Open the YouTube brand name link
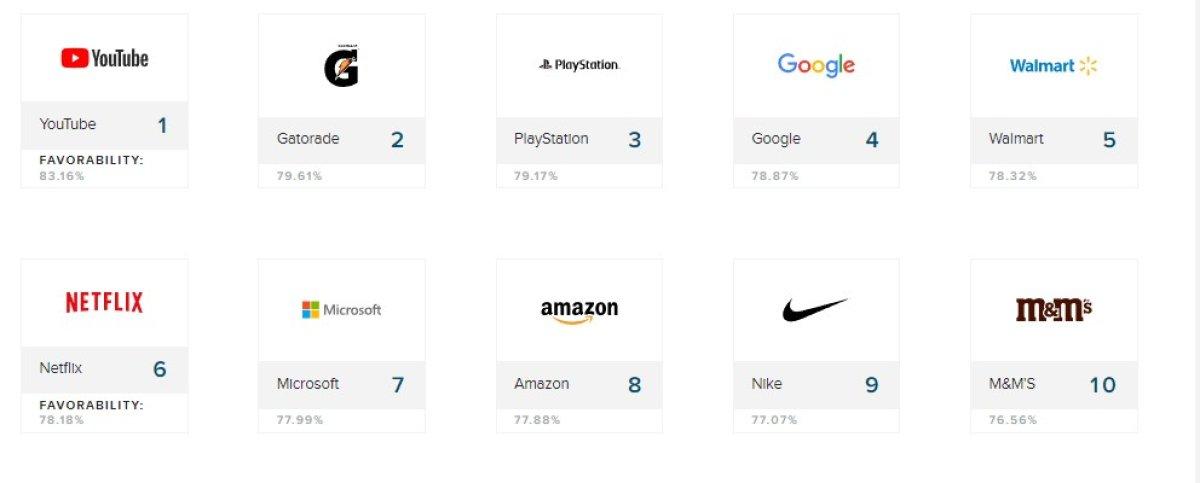 [x=68, y=125]
